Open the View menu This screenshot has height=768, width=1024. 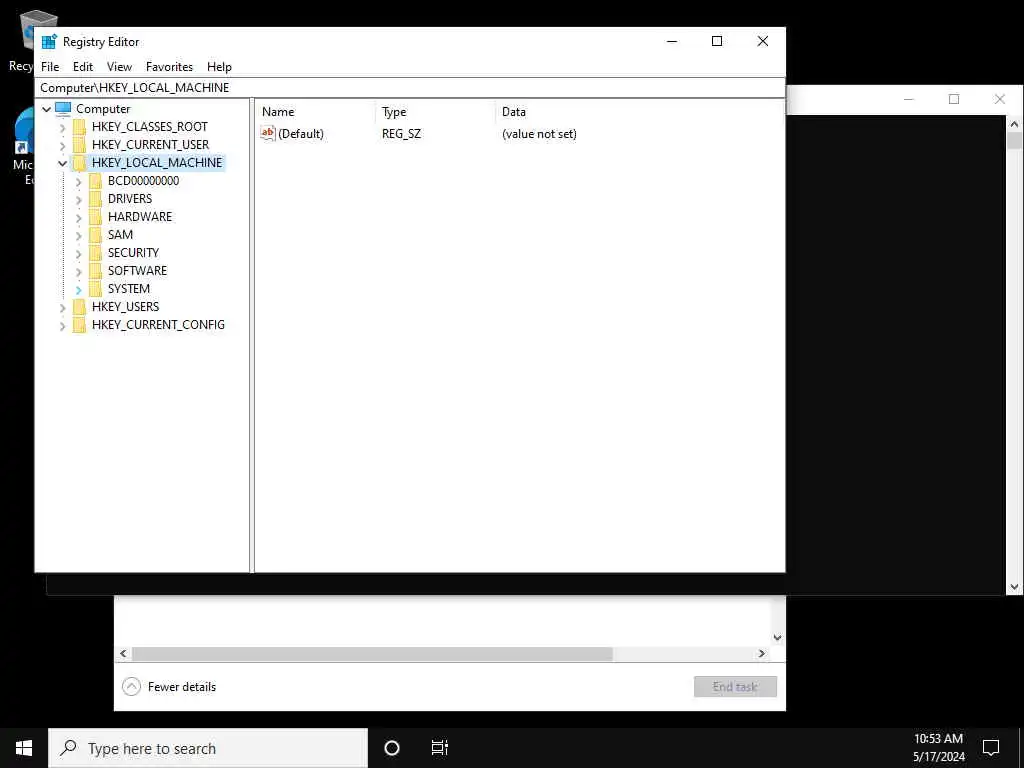(x=120, y=67)
